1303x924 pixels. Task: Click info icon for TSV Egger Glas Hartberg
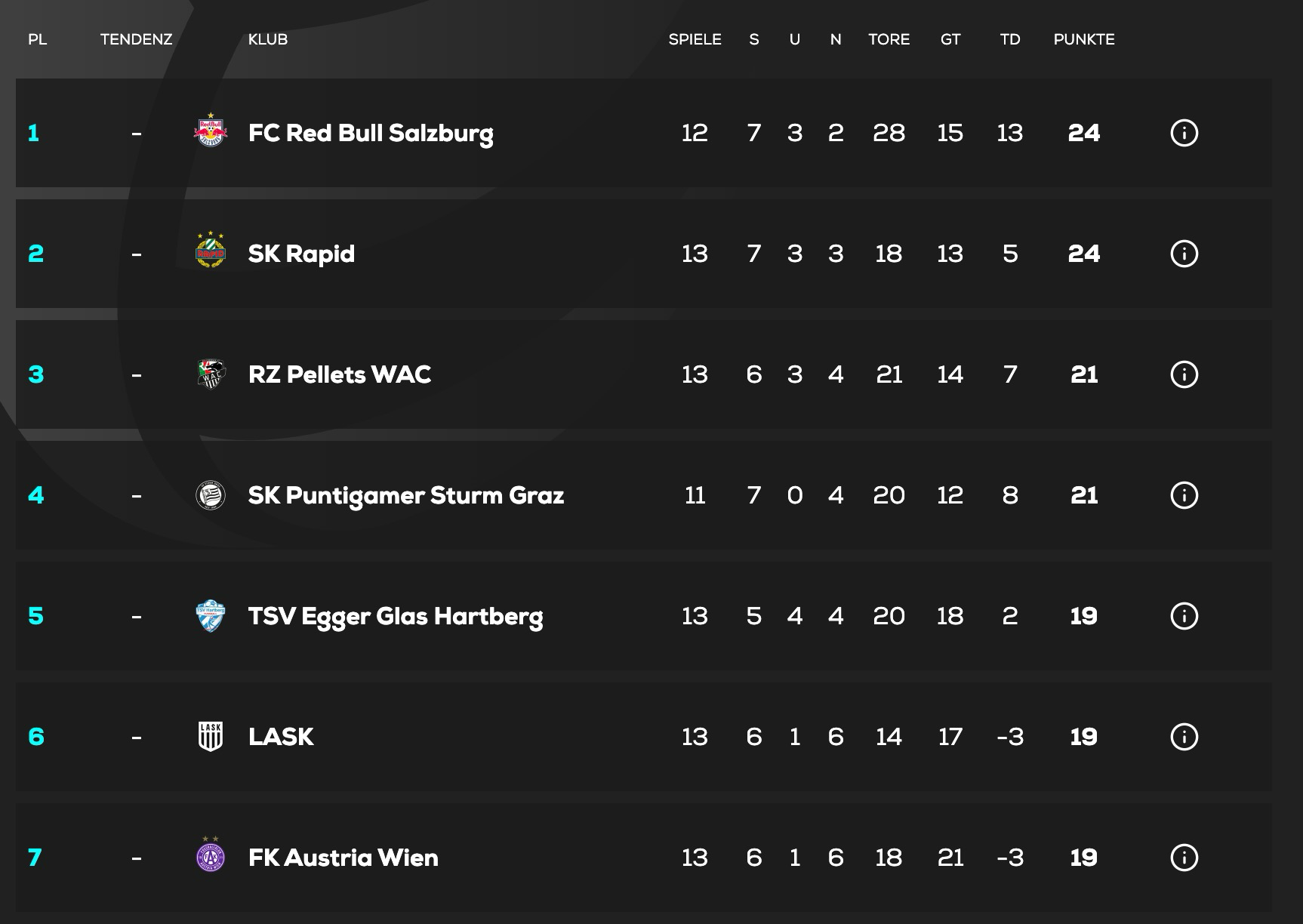[x=1184, y=616]
